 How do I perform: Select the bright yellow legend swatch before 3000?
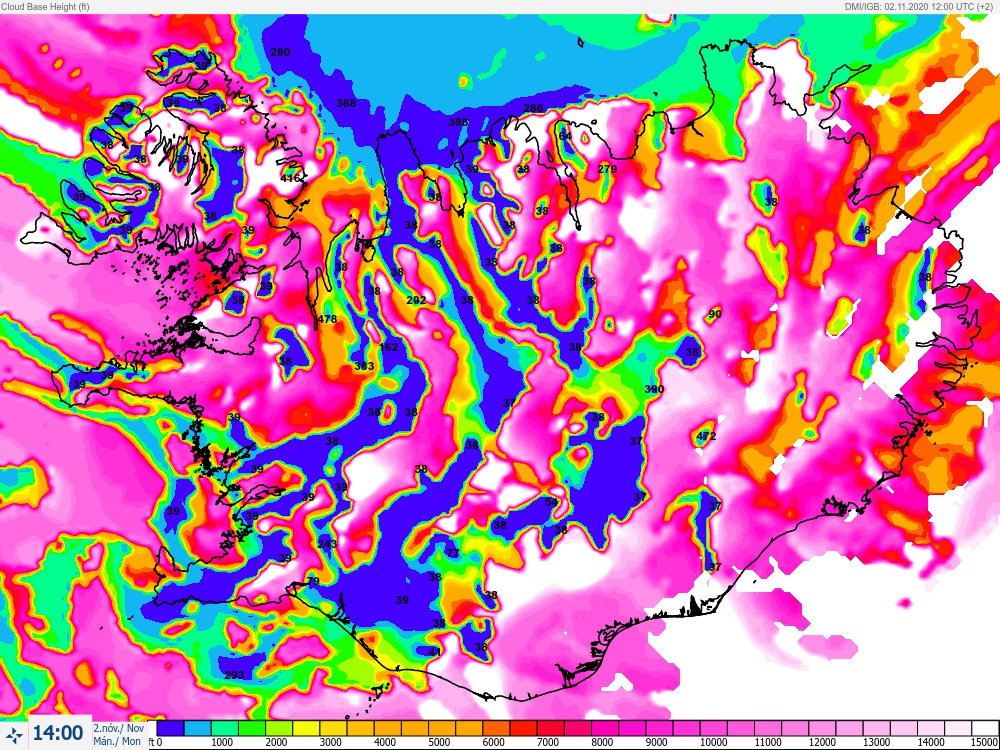pyautogui.click(x=305, y=728)
